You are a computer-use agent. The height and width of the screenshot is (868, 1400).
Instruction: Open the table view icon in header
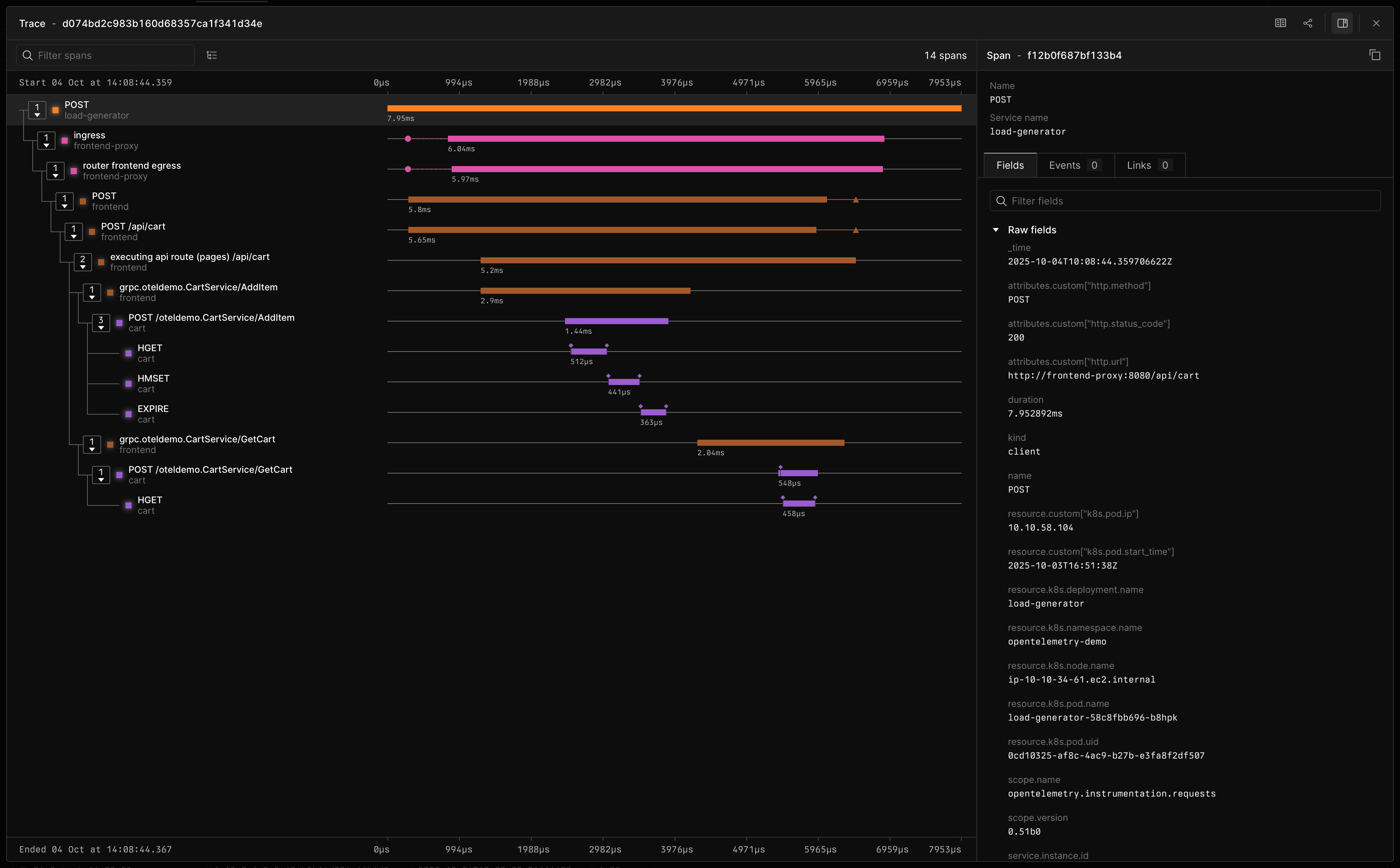(x=1280, y=24)
